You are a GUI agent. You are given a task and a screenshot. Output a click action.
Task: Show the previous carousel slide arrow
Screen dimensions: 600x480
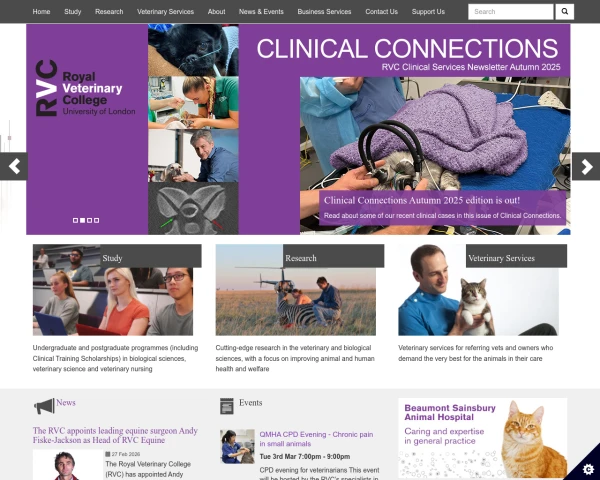coord(14,166)
